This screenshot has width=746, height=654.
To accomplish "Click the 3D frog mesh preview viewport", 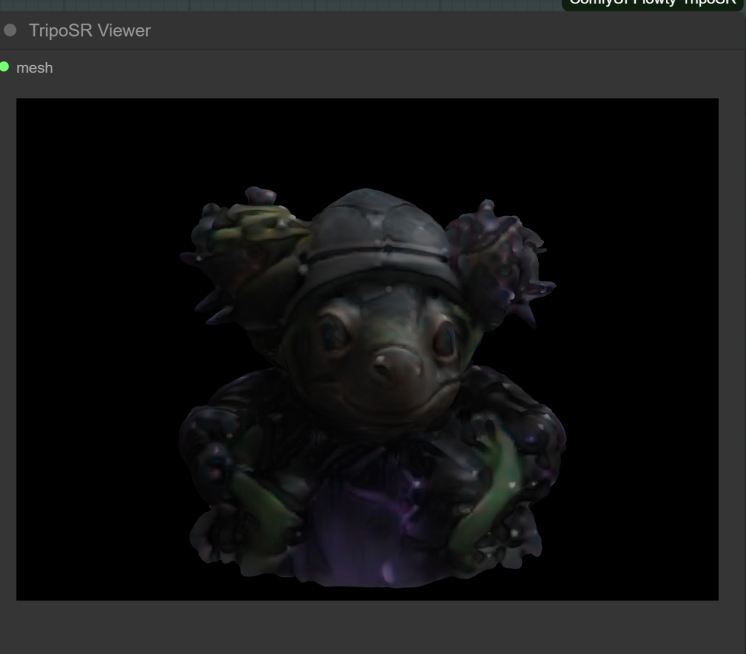I will 367,349.
